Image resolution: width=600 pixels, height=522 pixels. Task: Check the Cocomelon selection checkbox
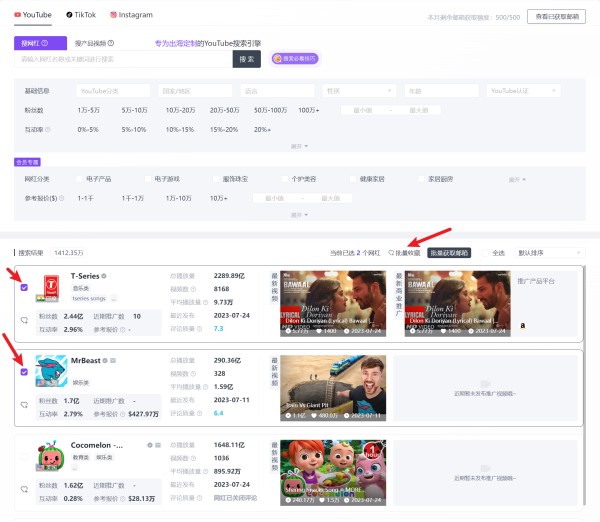click(24, 456)
